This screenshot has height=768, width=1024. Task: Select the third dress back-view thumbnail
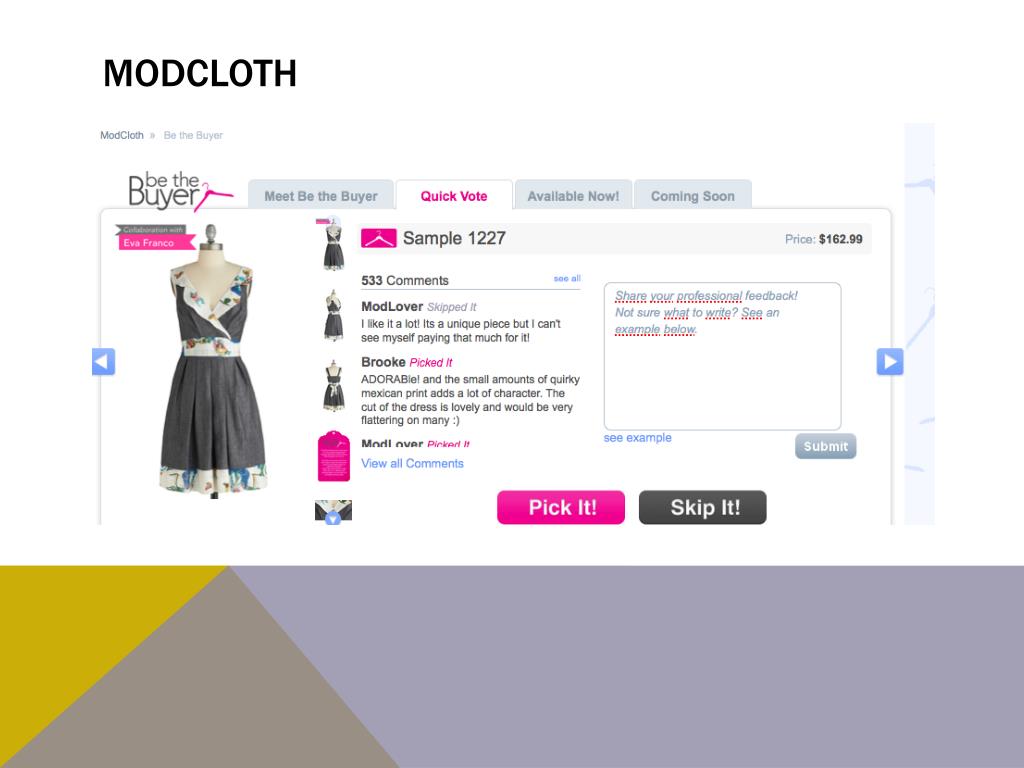click(334, 385)
